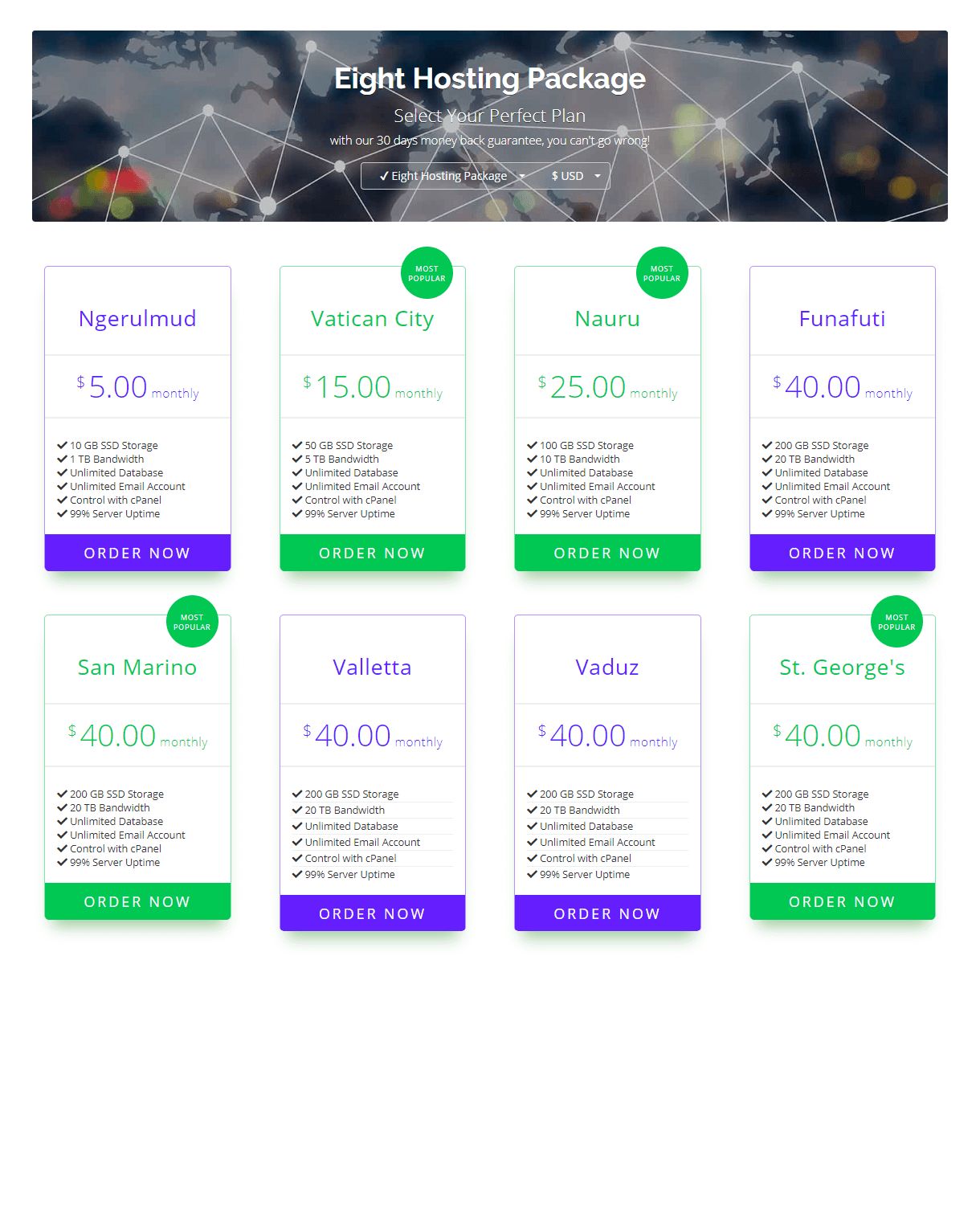980x1205 pixels.
Task: Click Most Popular badge on St. George's
Action: pyautogui.click(x=896, y=622)
